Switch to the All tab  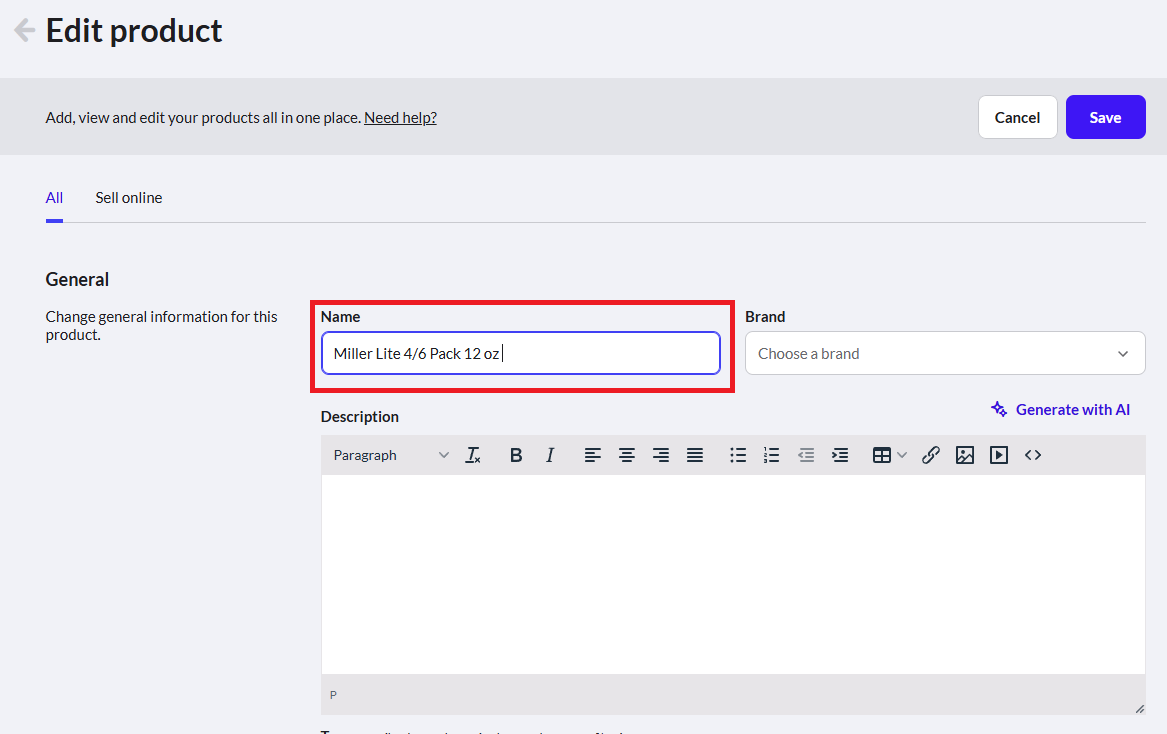pyautogui.click(x=54, y=198)
